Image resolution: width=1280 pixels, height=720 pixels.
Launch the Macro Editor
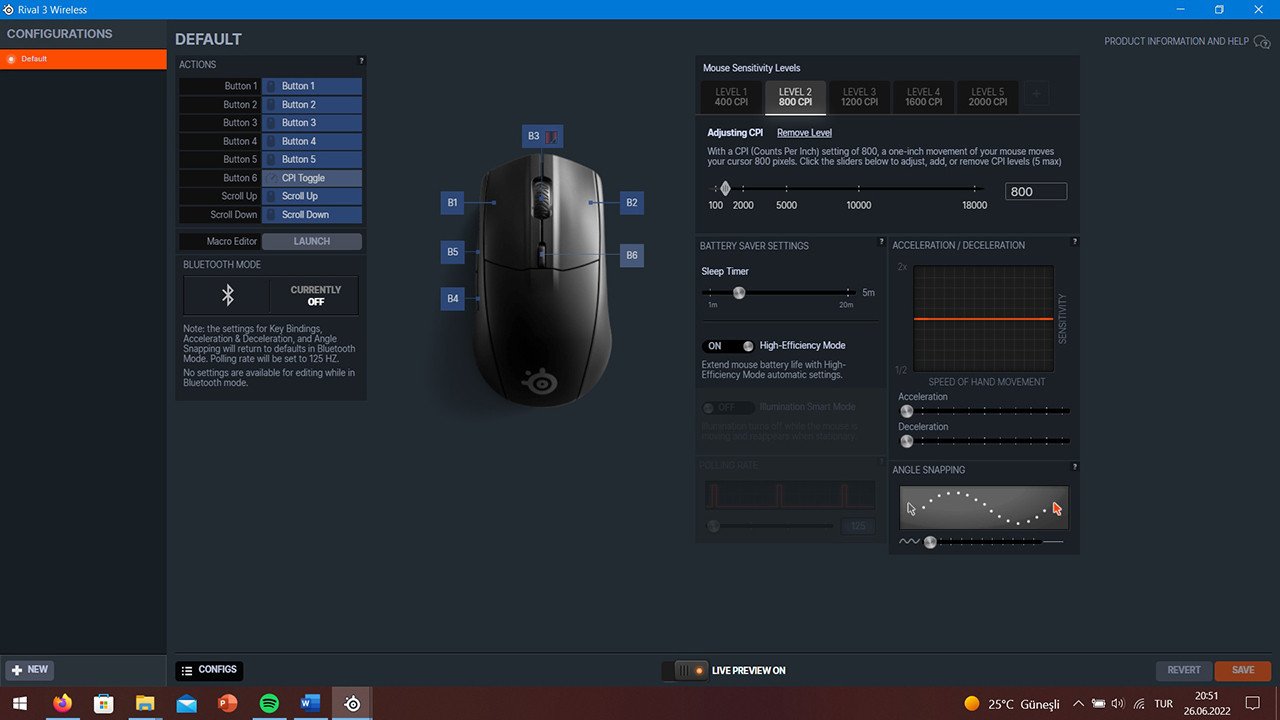click(x=311, y=241)
